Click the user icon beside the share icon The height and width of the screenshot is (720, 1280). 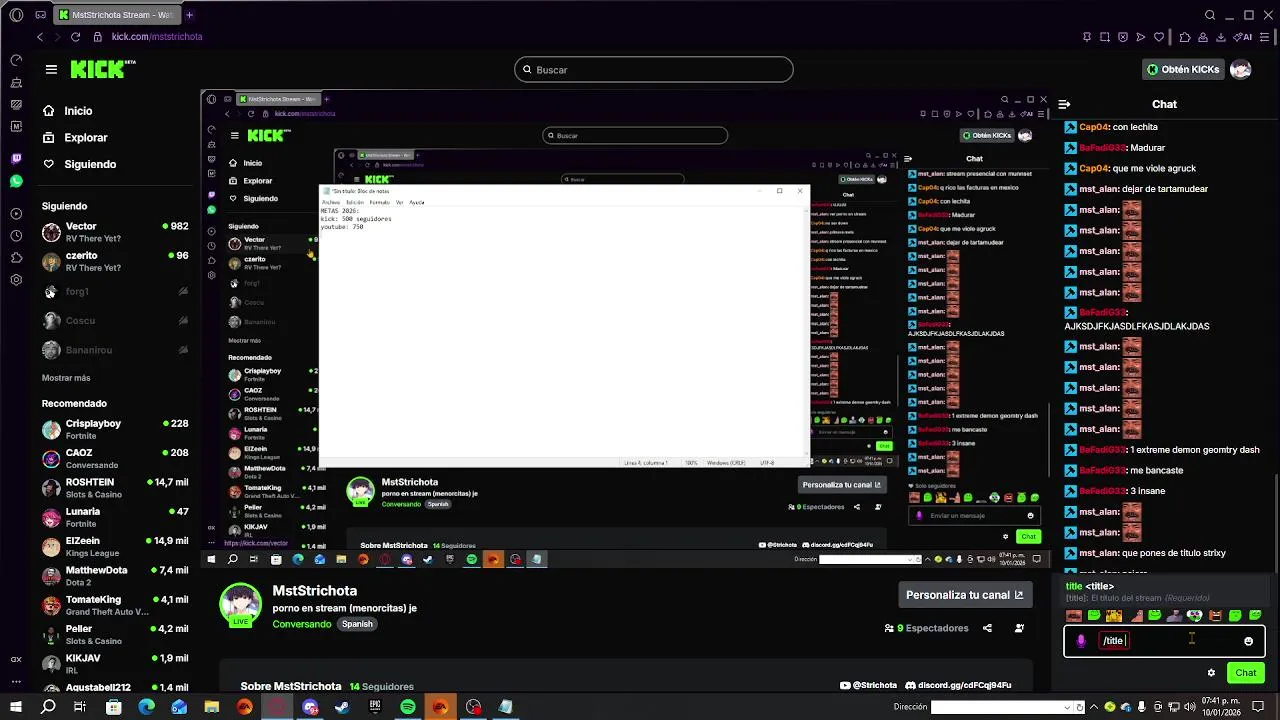point(1019,628)
